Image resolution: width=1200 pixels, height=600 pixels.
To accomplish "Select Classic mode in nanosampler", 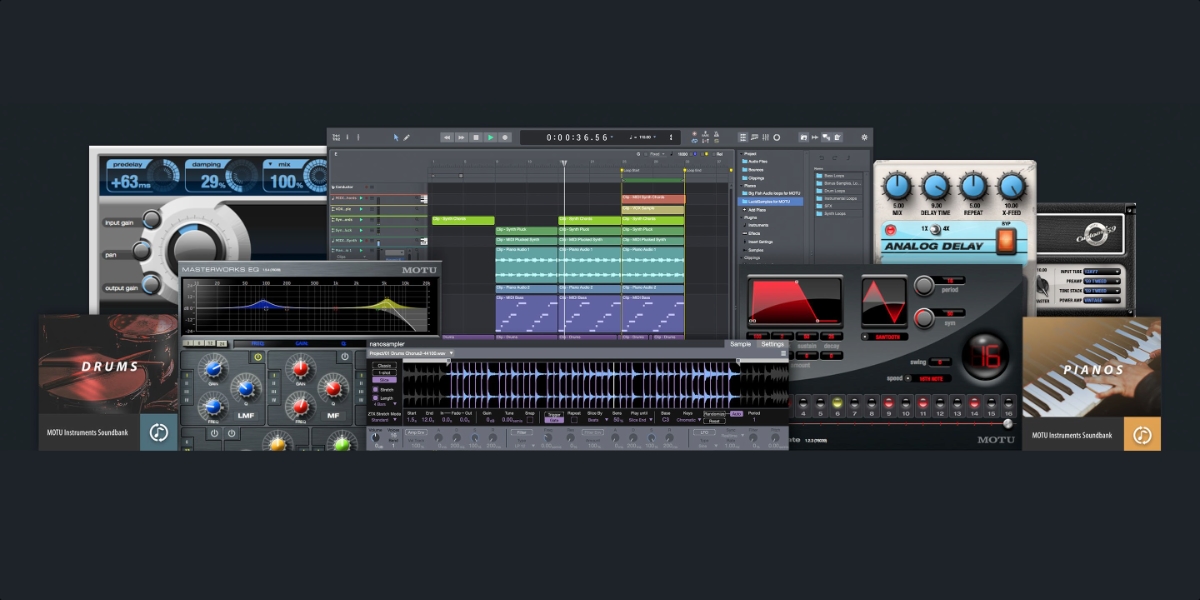I will pyautogui.click(x=384, y=365).
